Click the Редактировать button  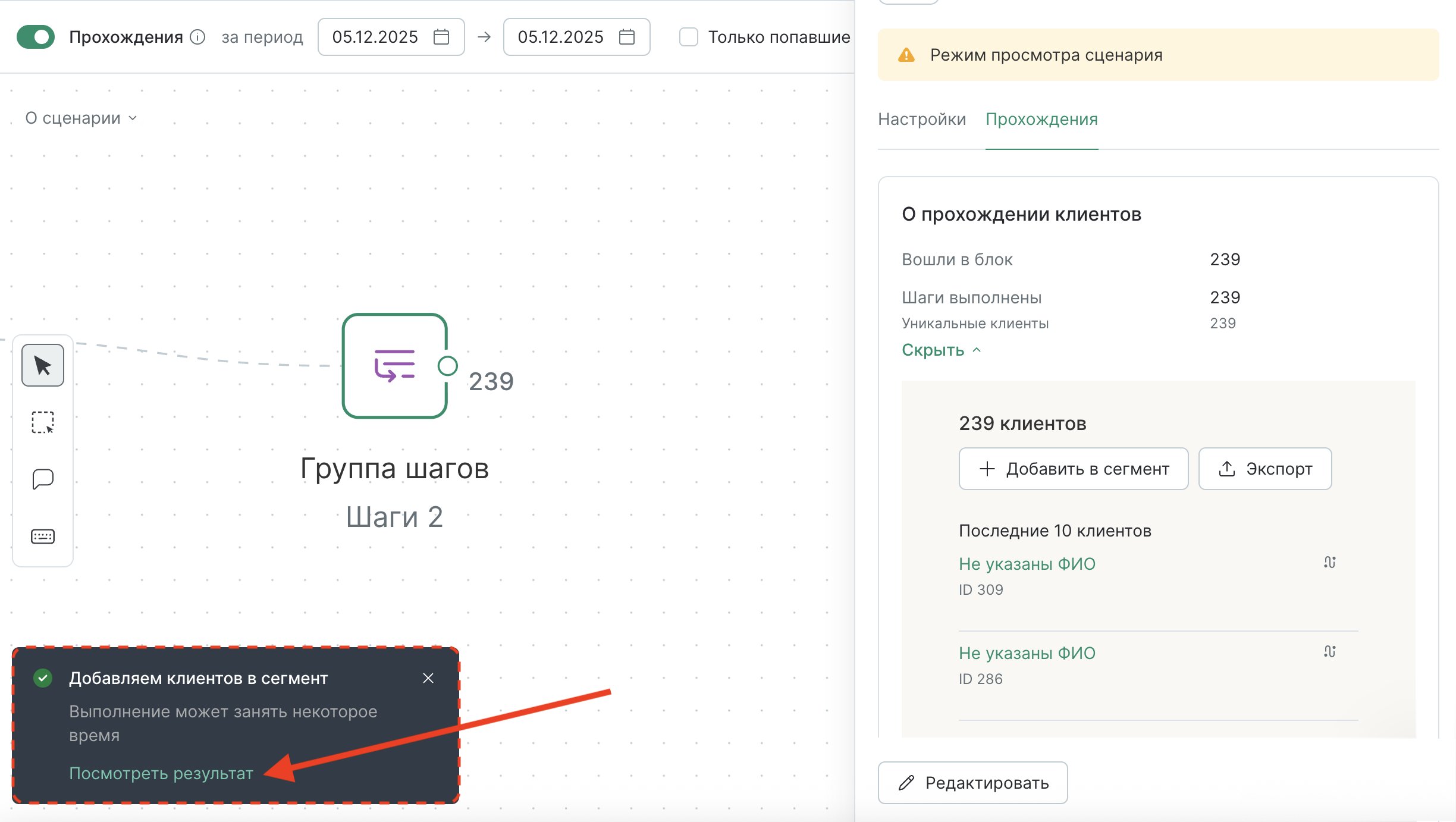(972, 783)
